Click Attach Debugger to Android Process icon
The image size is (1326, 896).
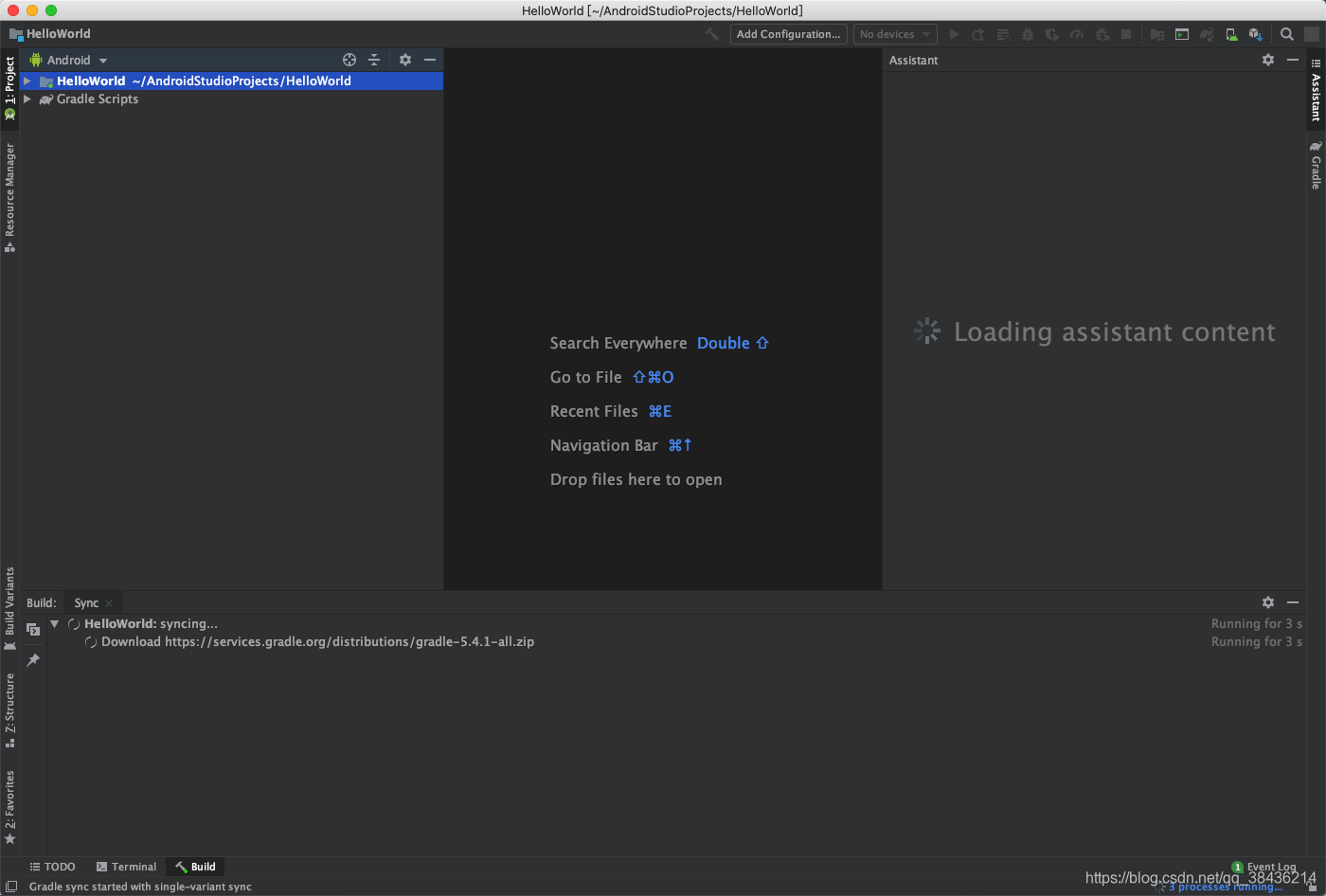tap(1102, 34)
